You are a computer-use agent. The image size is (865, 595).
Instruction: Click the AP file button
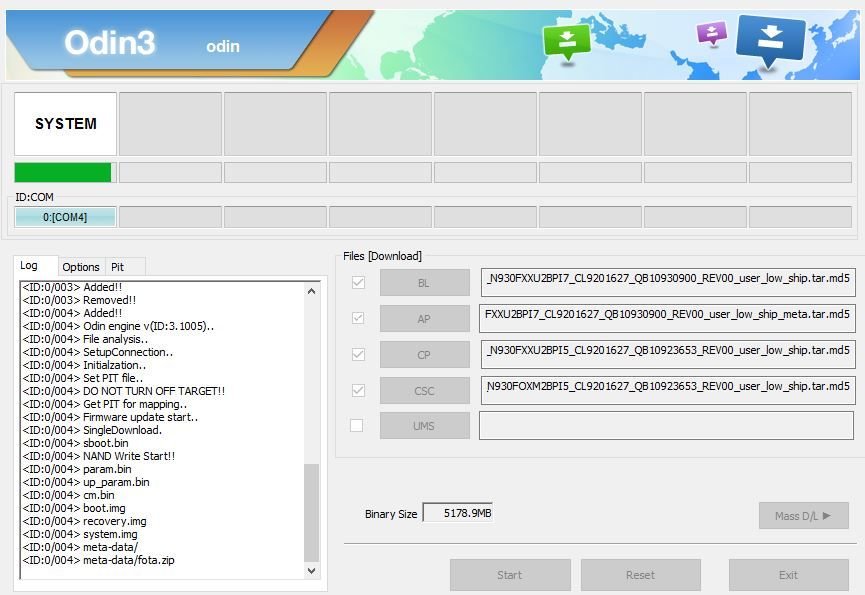(x=424, y=319)
